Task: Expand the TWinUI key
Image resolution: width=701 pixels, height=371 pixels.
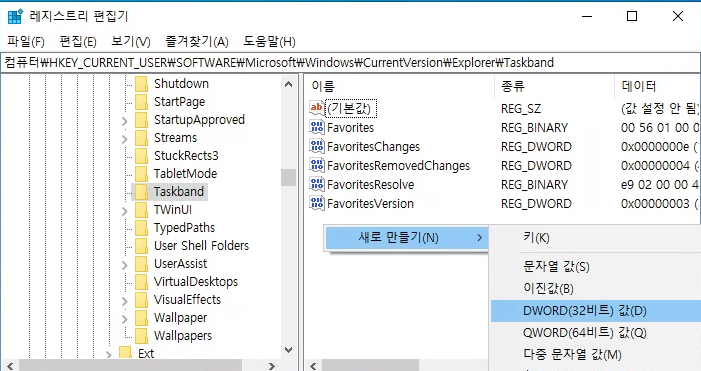Action: (125, 211)
